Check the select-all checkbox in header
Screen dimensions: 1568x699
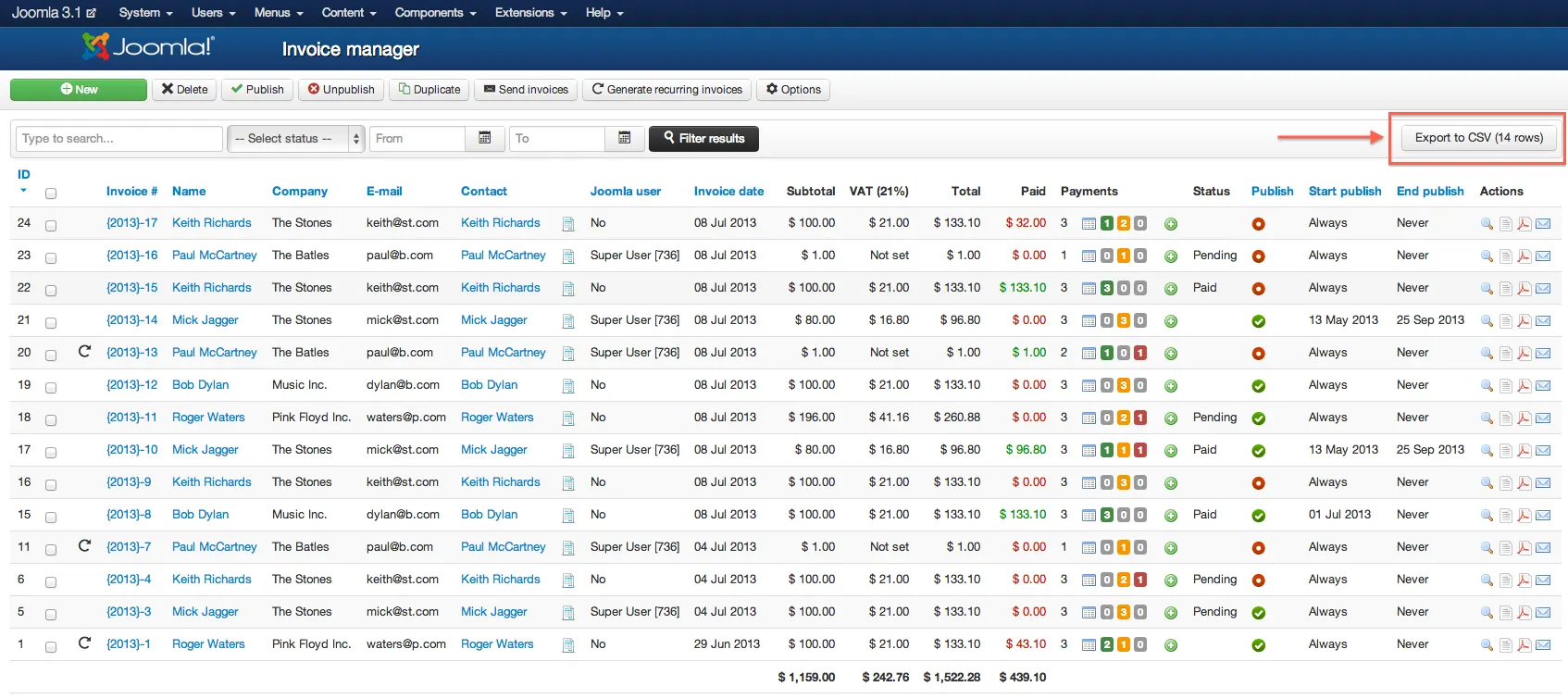[51, 193]
